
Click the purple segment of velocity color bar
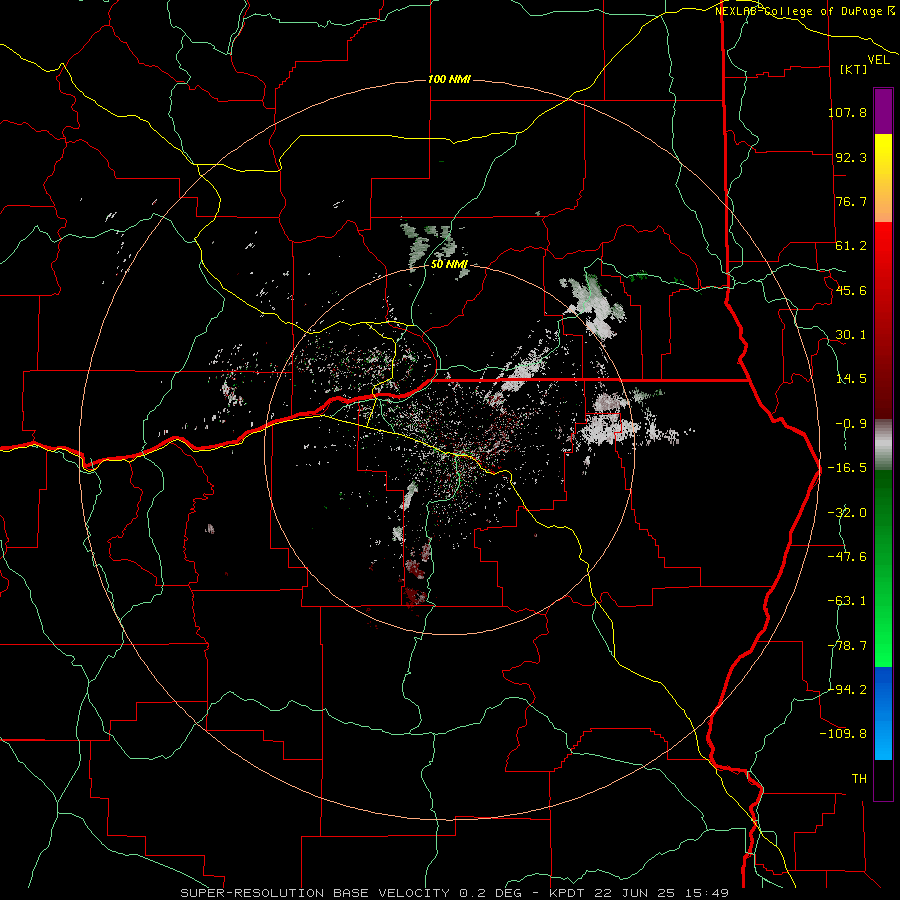coord(883,111)
